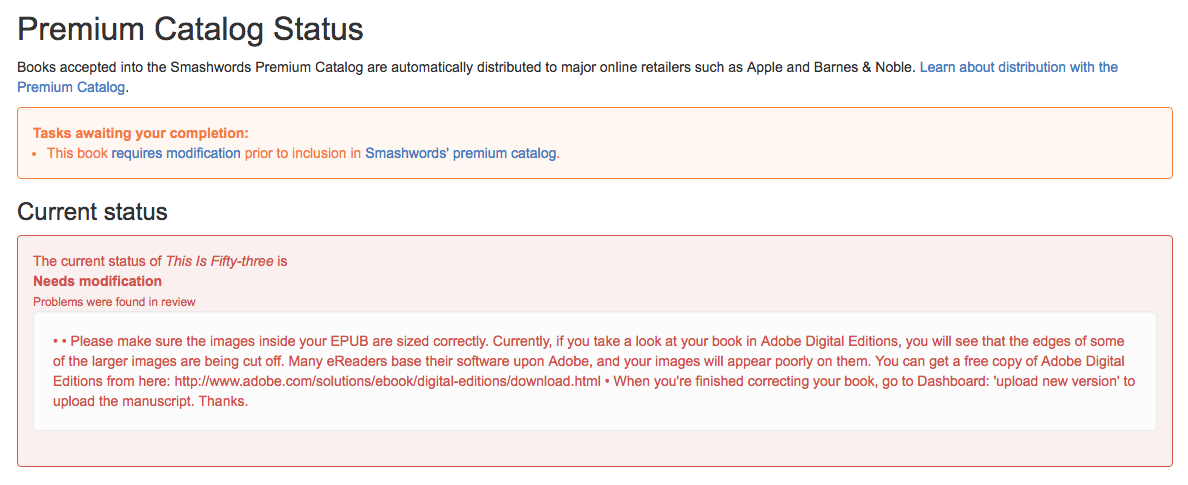Viewport: 1188px width, 485px height.
Task: Open the Smashwords' premium catalog link
Action: pyautogui.click(x=460, y=153)
